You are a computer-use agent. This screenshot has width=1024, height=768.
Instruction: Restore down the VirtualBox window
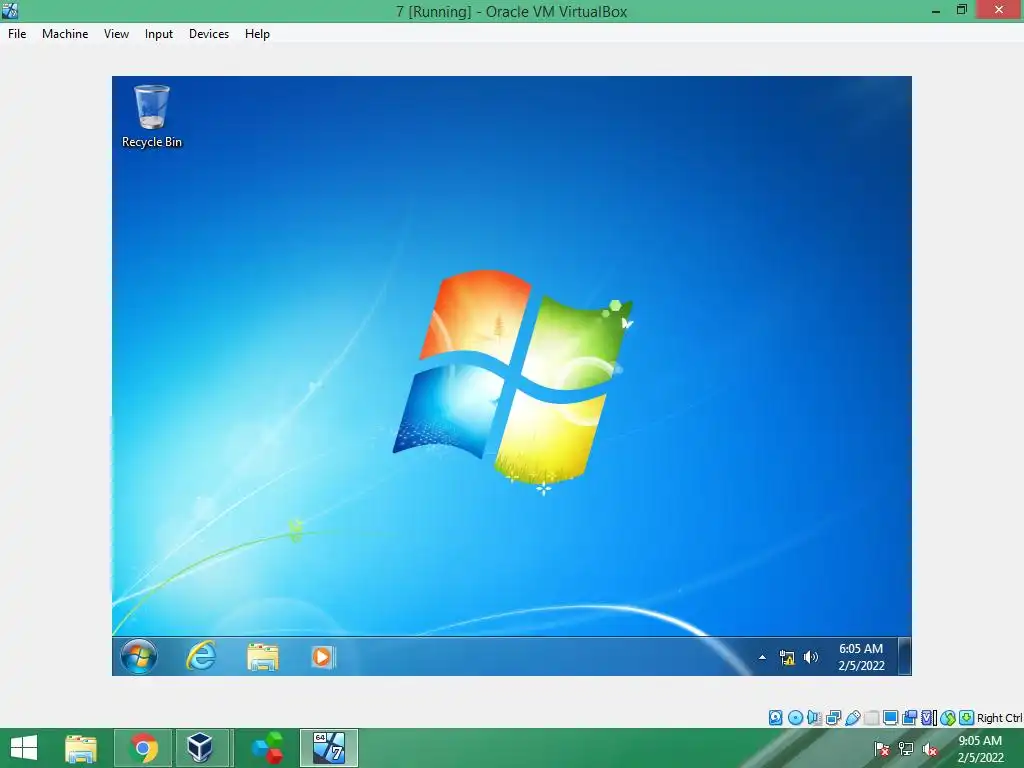pyautogui.click(x=961, y=10)
